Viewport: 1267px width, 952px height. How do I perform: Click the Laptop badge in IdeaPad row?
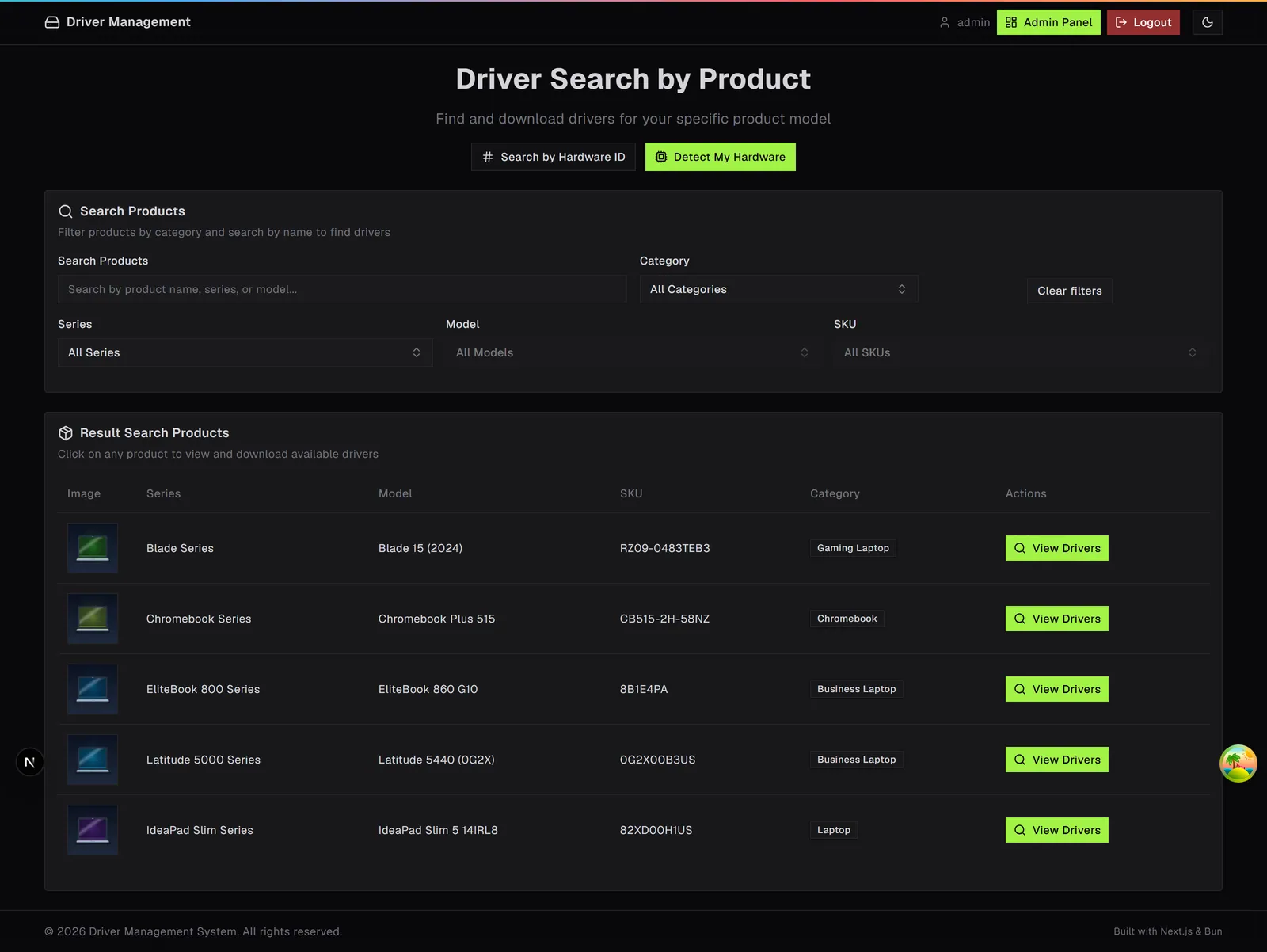(x=833, y=830)
